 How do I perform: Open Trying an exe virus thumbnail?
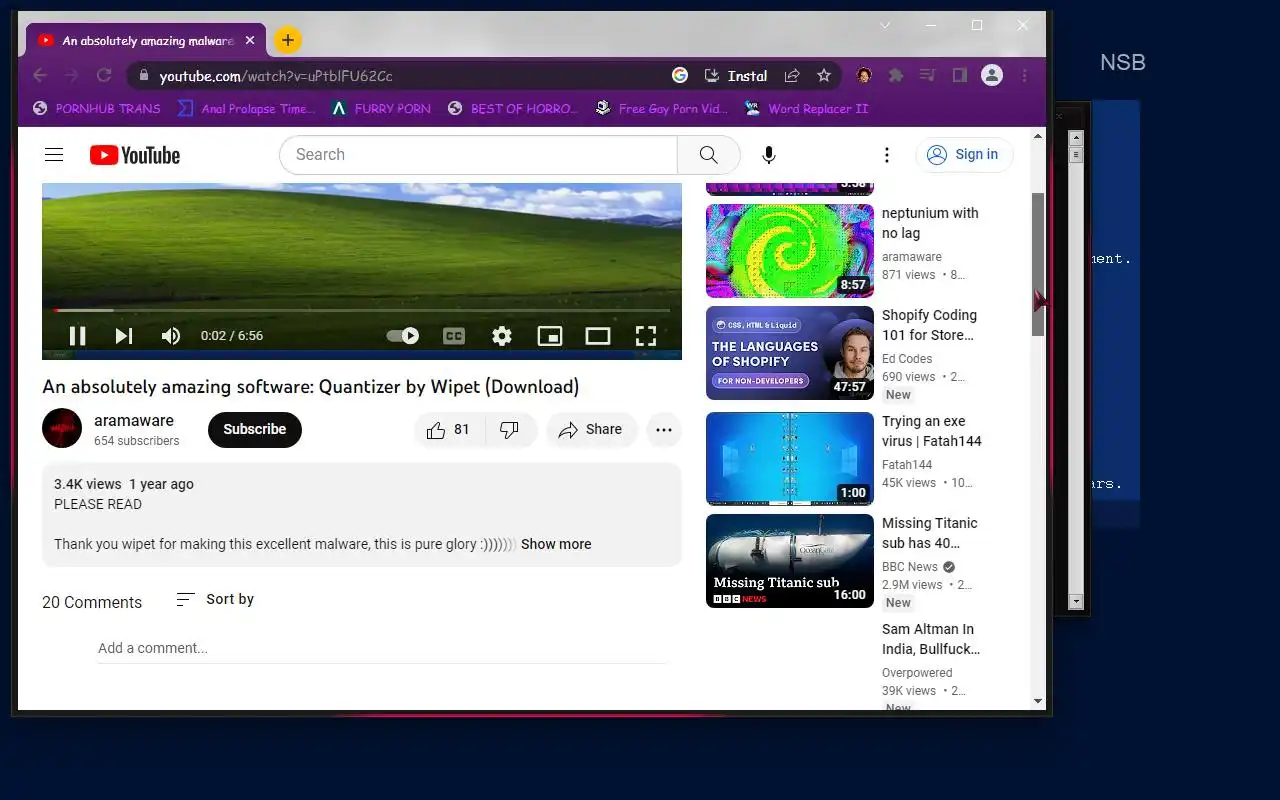(790, 459)
